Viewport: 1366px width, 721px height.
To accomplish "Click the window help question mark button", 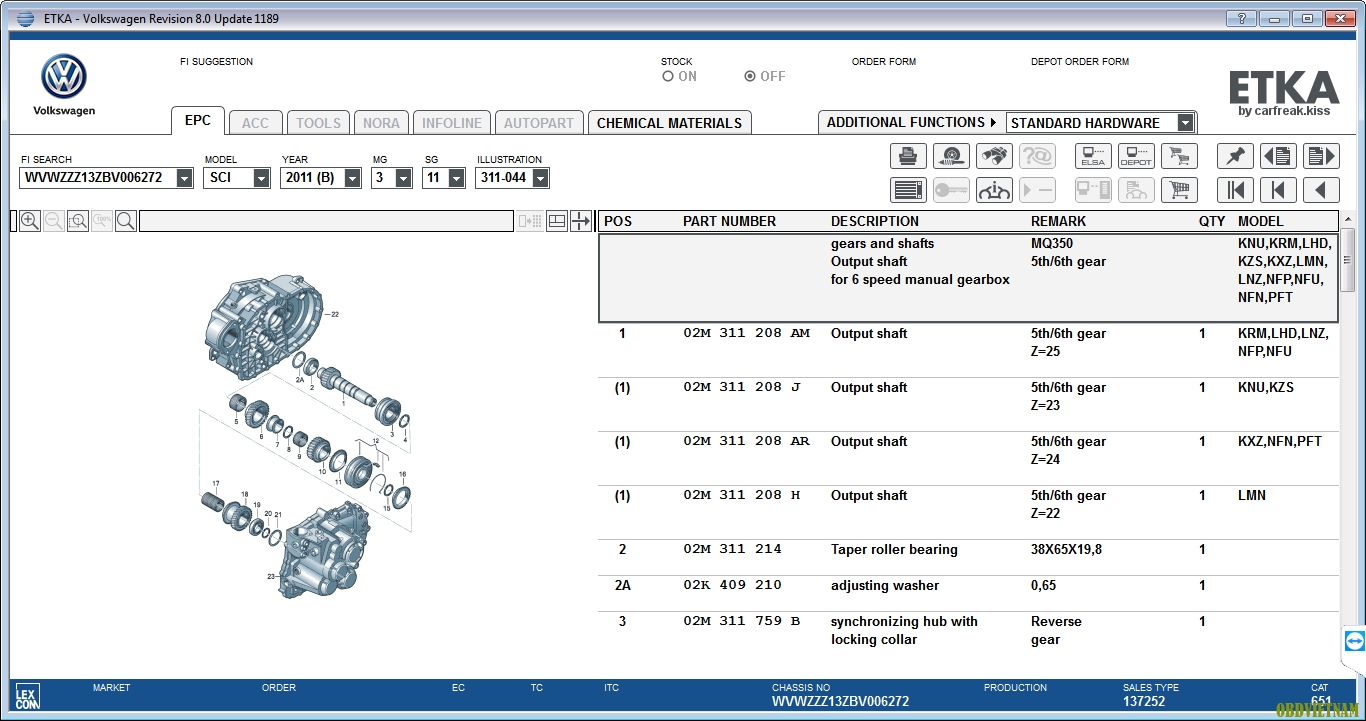I will [1241, 18].
